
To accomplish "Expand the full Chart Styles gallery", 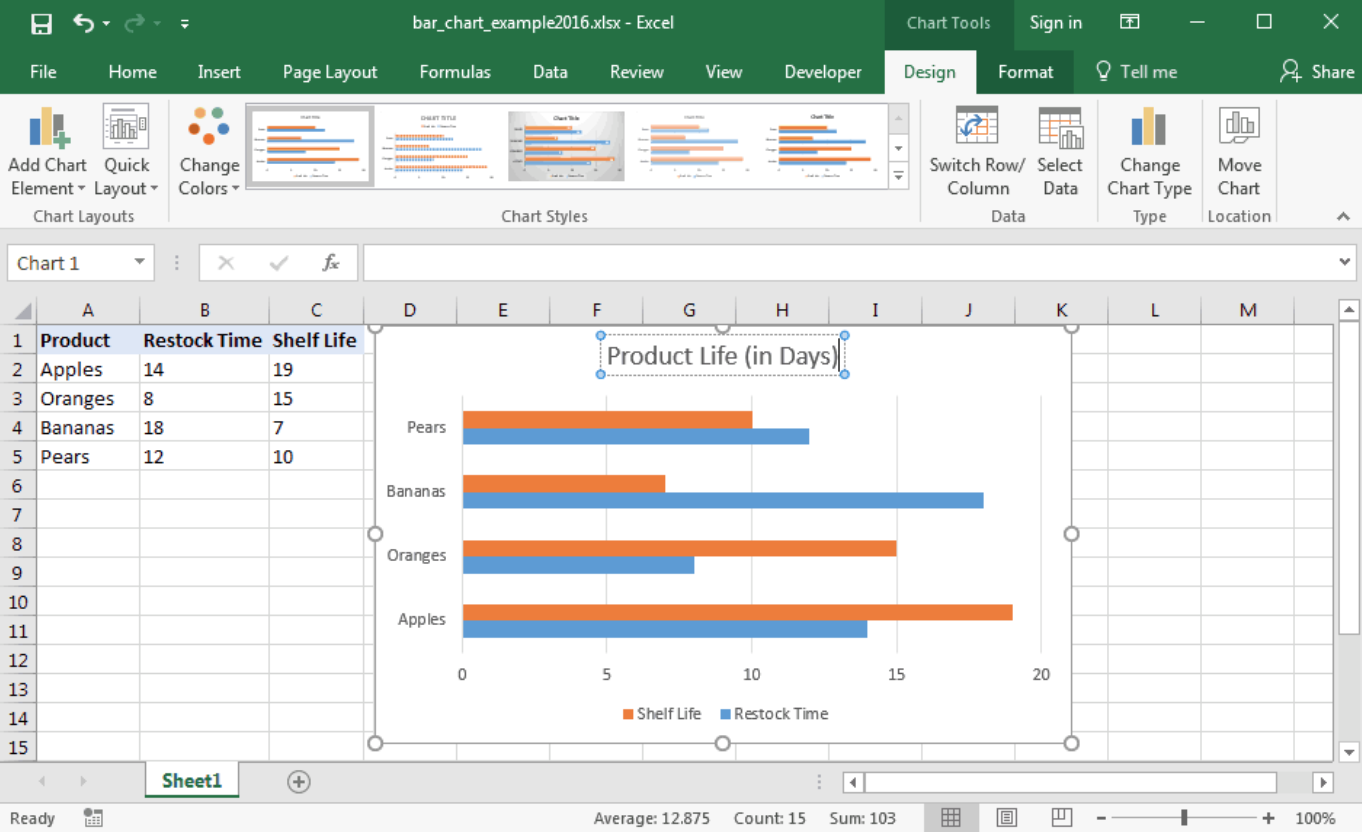I will click(899, 177).
